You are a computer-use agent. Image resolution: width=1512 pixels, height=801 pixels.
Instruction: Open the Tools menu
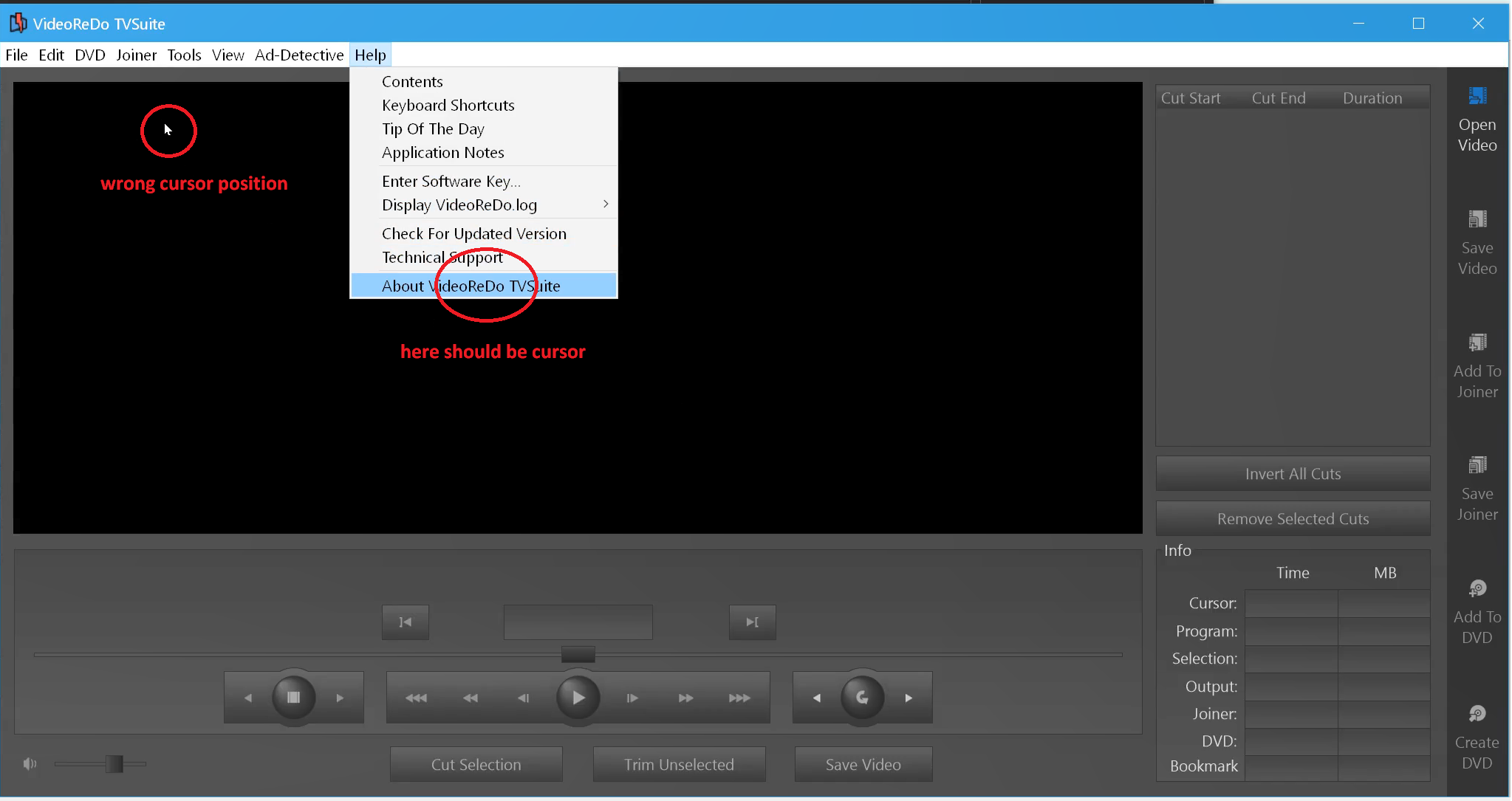coord(184,55)
